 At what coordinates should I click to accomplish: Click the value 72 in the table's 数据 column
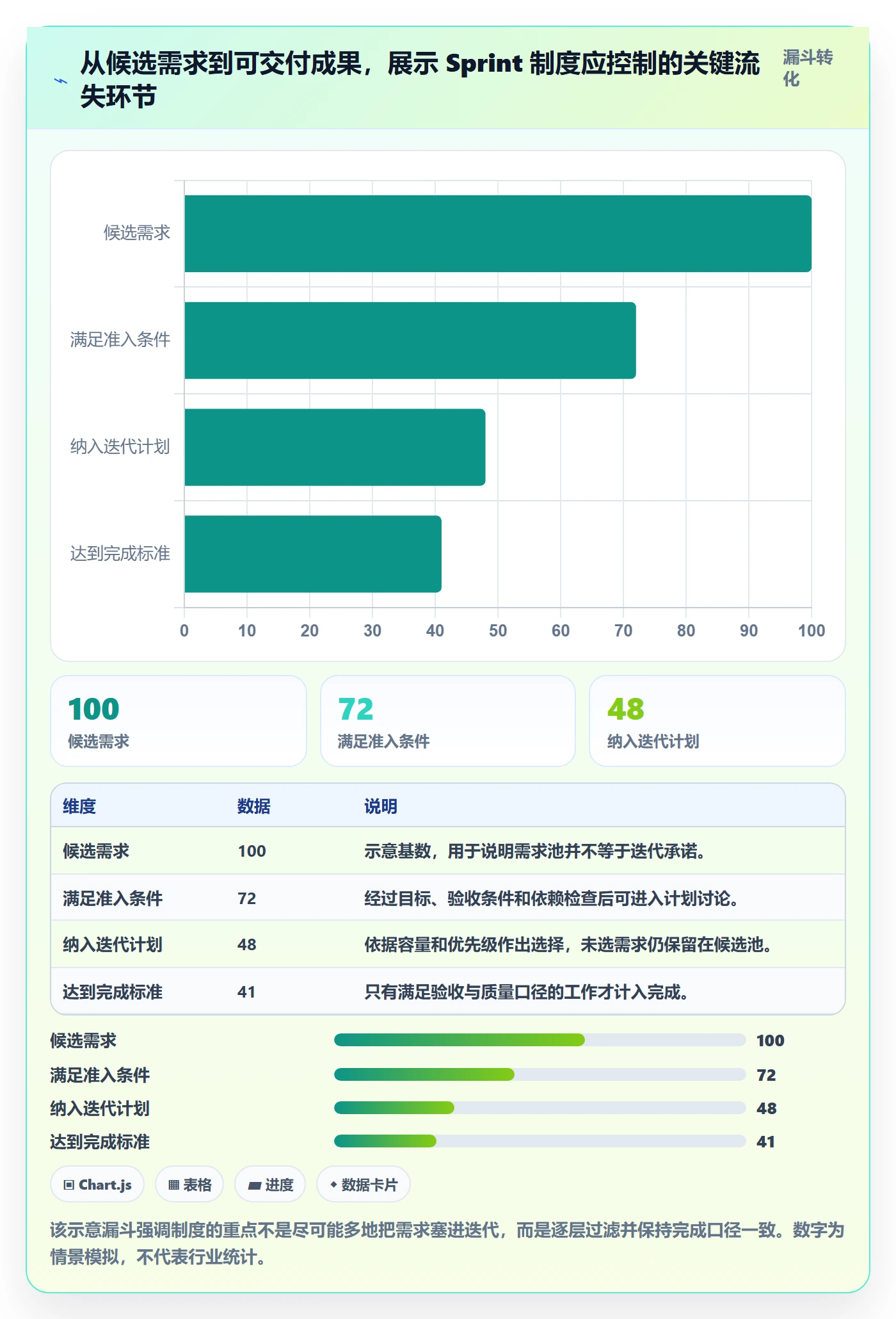click(x=246, y=898)
